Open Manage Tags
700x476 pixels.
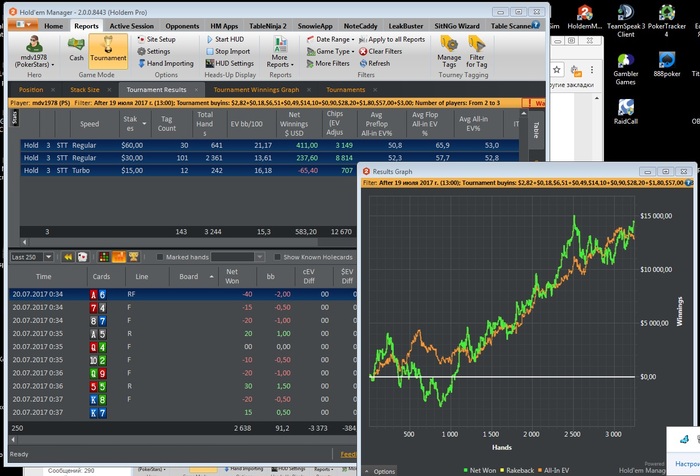click(x=449, y=52)
